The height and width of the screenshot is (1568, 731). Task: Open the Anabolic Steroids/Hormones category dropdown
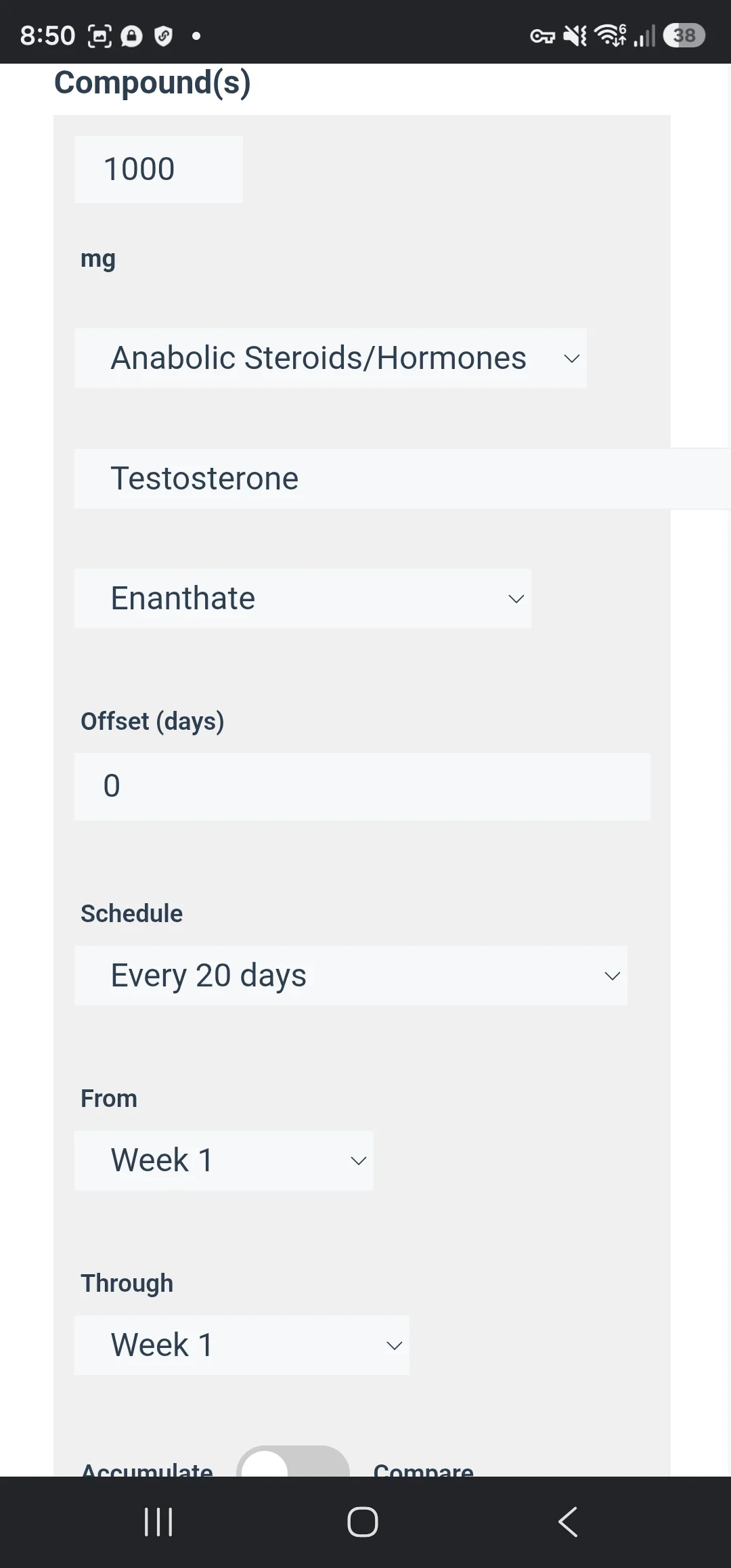tap(330, 358)
